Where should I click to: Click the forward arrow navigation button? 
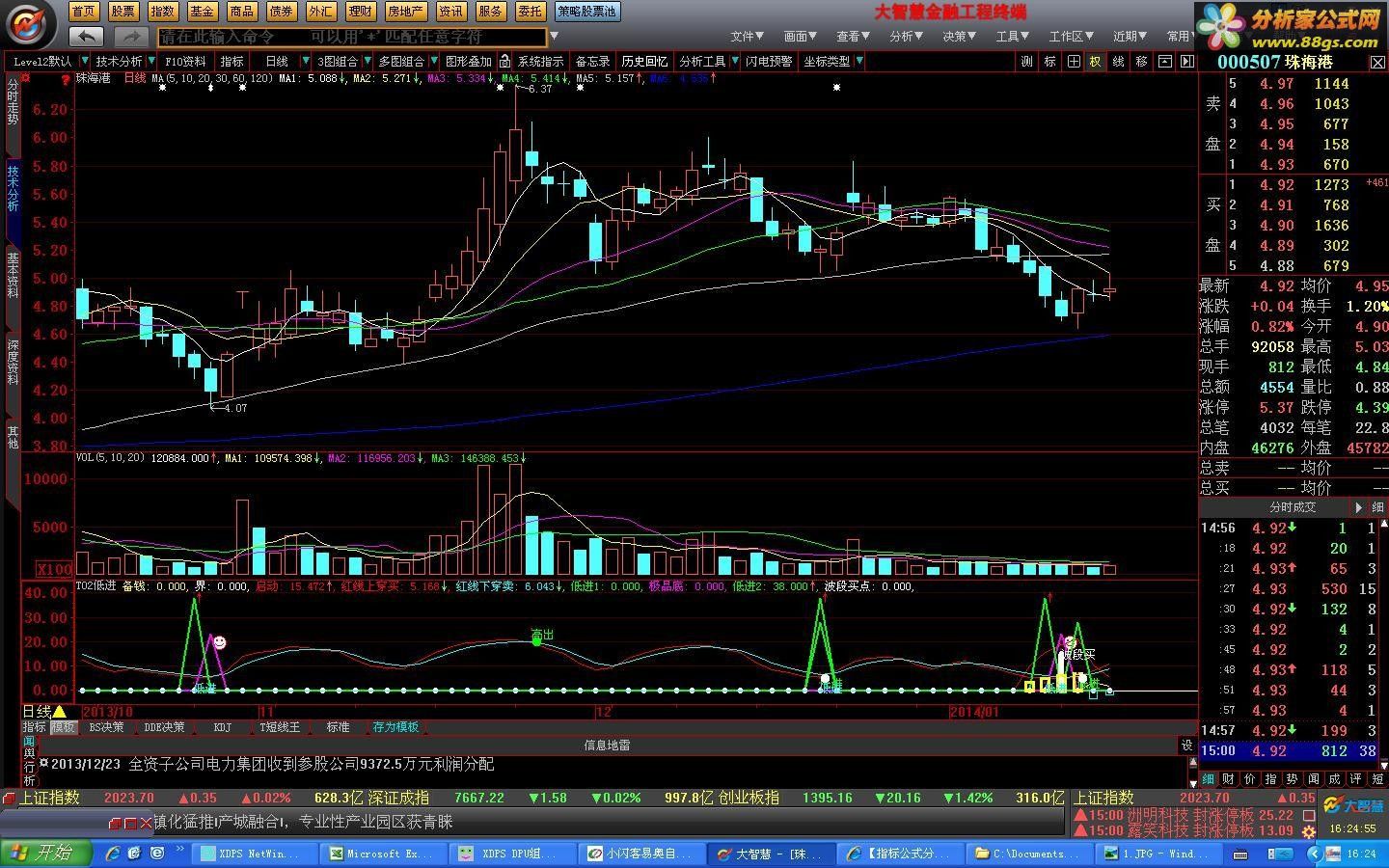(130, 37)
